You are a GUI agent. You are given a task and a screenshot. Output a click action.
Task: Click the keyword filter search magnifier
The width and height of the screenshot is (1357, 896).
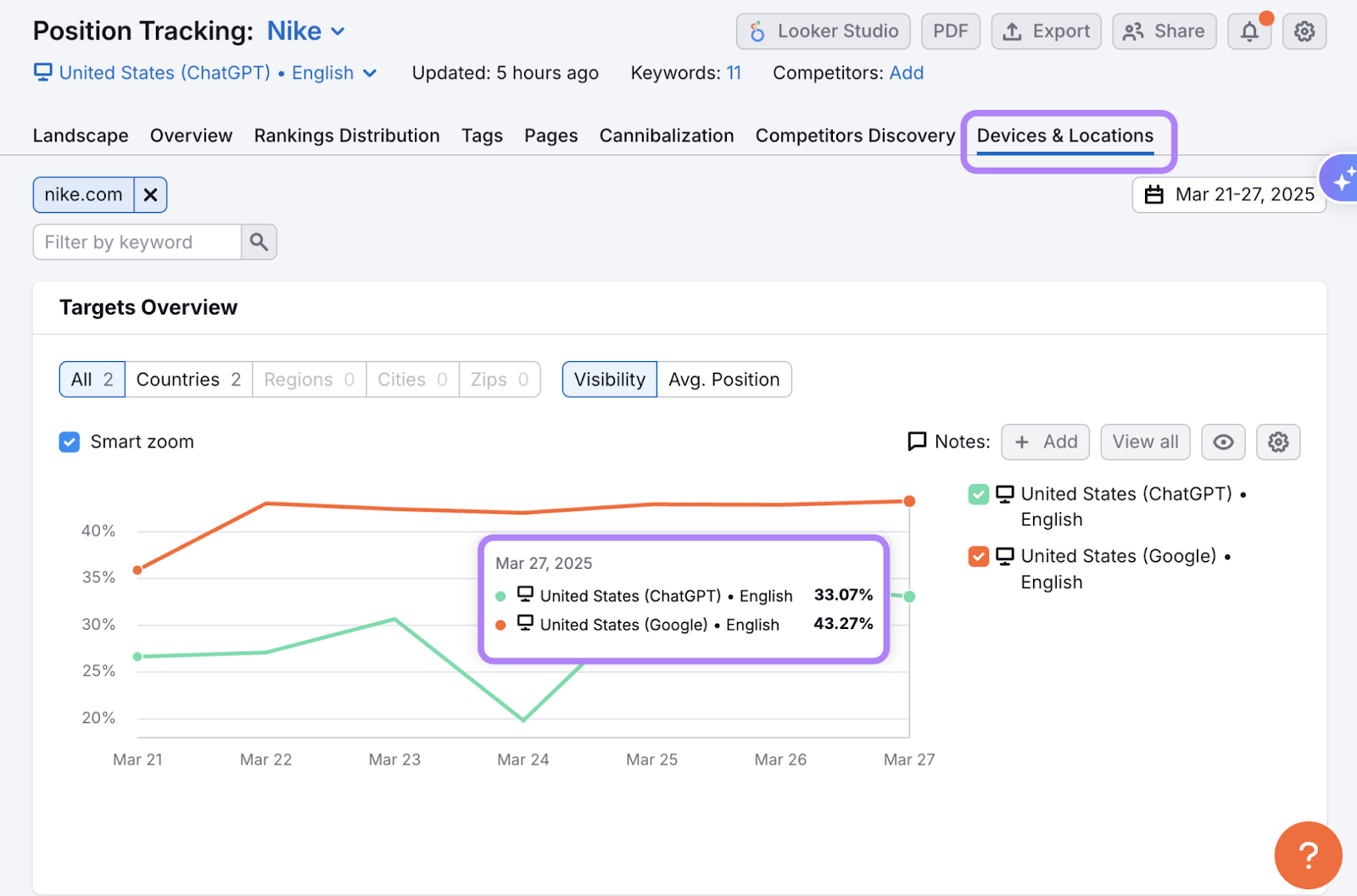(259, 242)
